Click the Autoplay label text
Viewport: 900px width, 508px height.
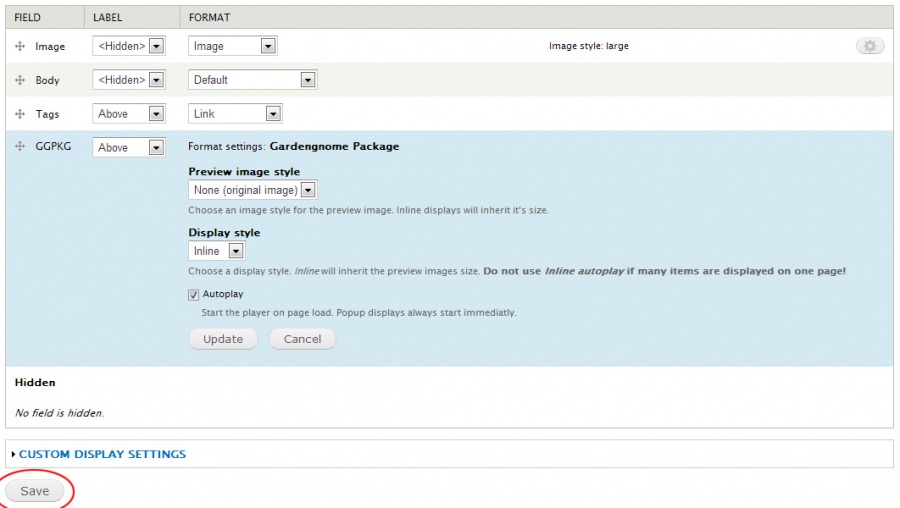coord(223,295)
